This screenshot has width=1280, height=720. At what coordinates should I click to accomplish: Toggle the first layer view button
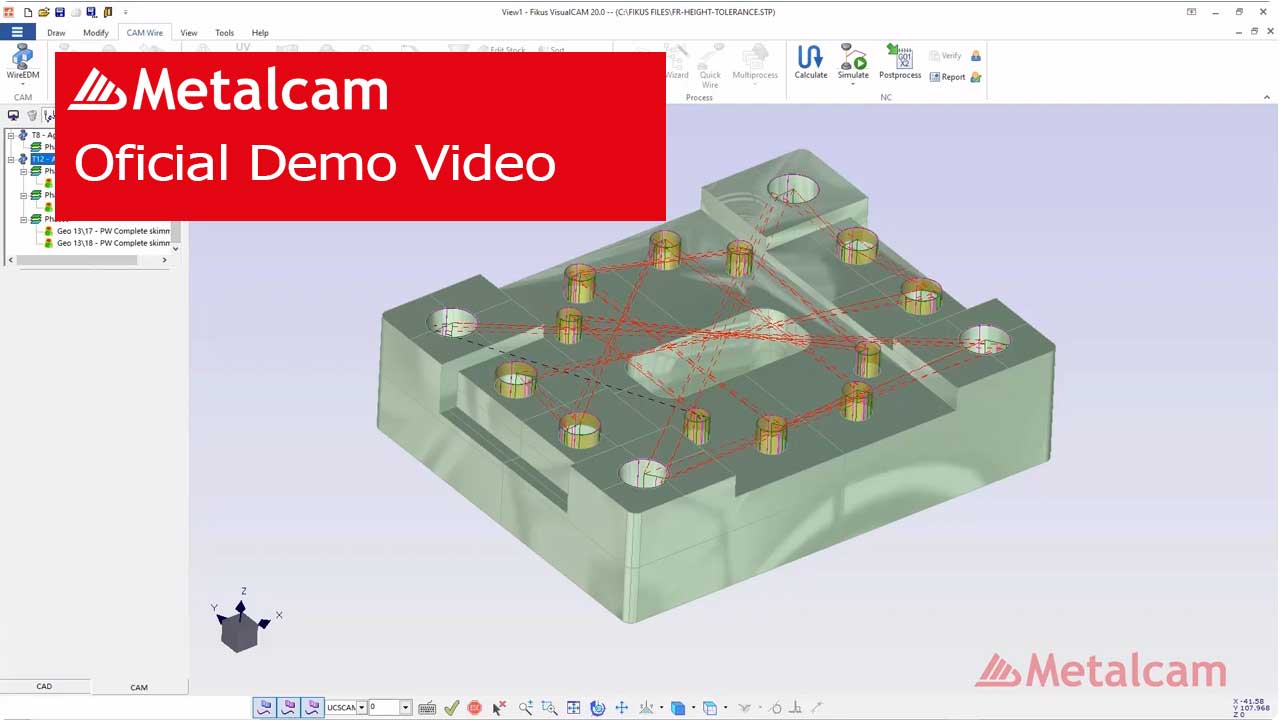pyautogui.click(x=264, y=707)
